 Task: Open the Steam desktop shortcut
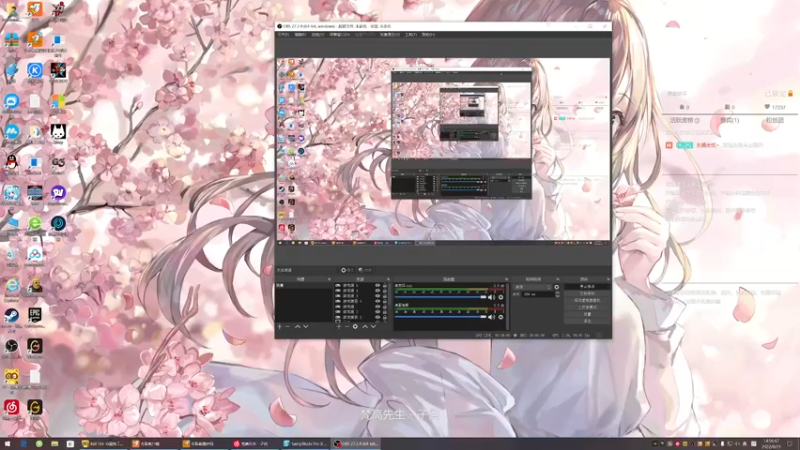coord(11,315)
